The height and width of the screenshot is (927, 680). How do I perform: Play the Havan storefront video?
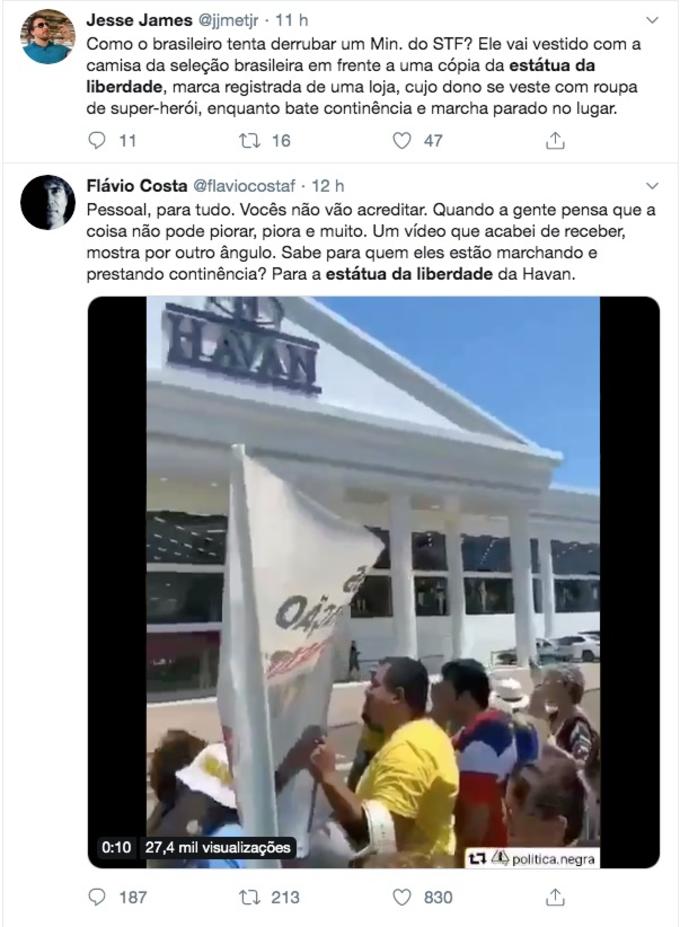pyautogui.click(x=374, y=582)
